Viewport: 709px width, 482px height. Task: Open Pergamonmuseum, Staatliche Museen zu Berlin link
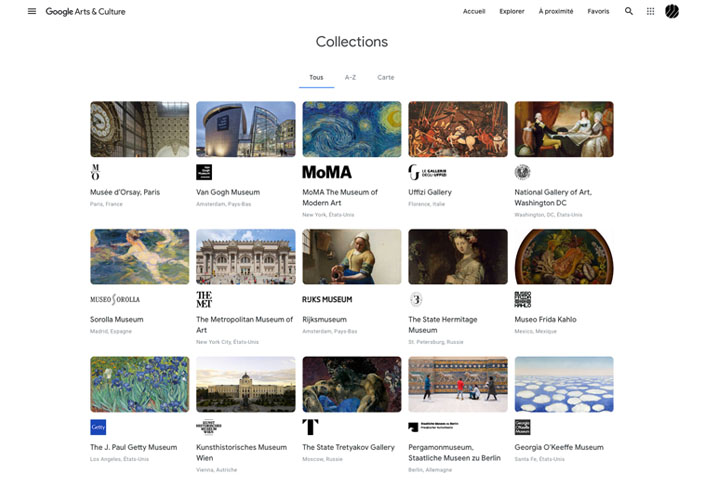click(454, 453)
